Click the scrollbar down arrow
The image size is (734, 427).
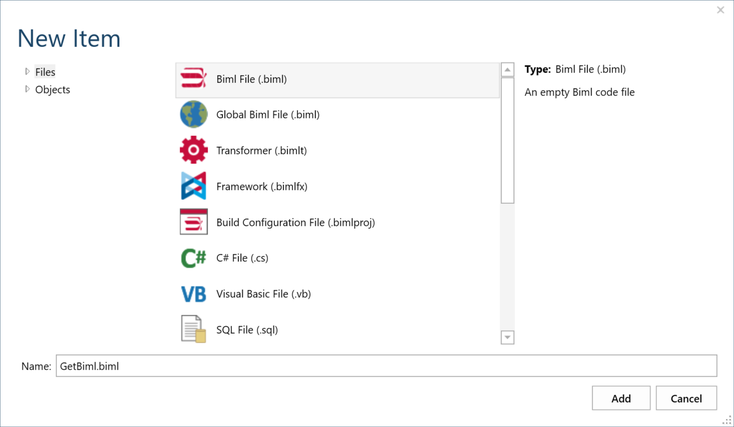point(507,337)
